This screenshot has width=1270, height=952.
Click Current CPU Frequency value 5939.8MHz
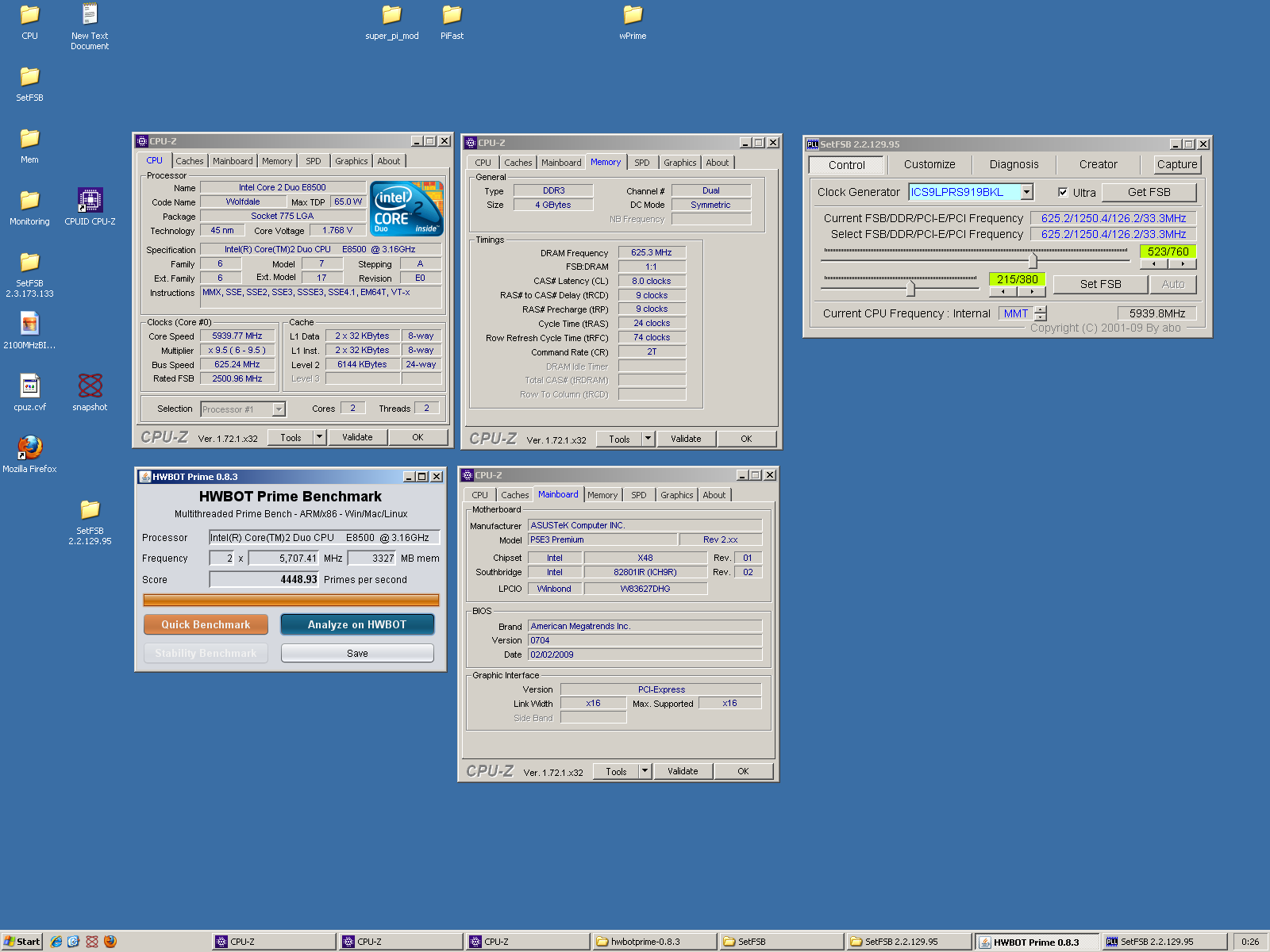point(1156,313)
